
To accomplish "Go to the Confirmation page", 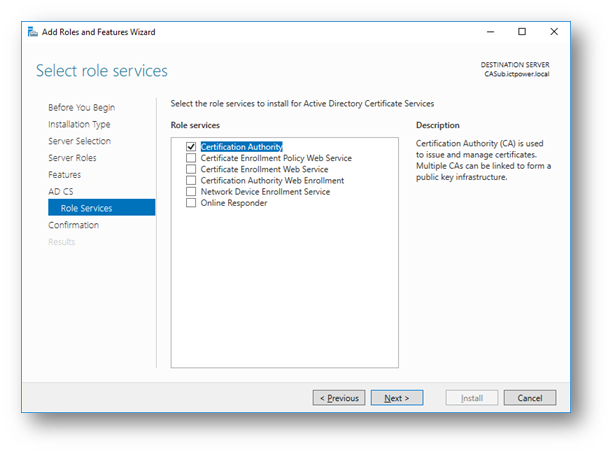I will click(73, 225).
